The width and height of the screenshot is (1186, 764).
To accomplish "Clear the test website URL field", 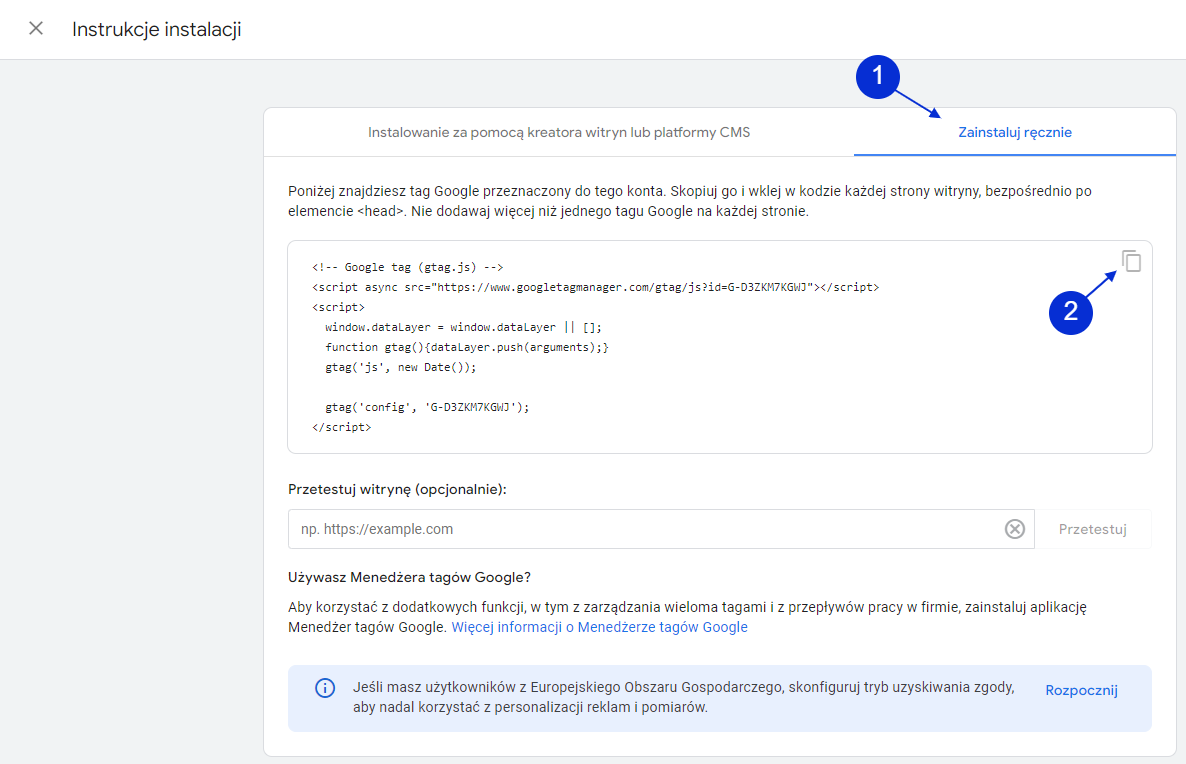I will pyautogui.click(x=1014, y=529).
